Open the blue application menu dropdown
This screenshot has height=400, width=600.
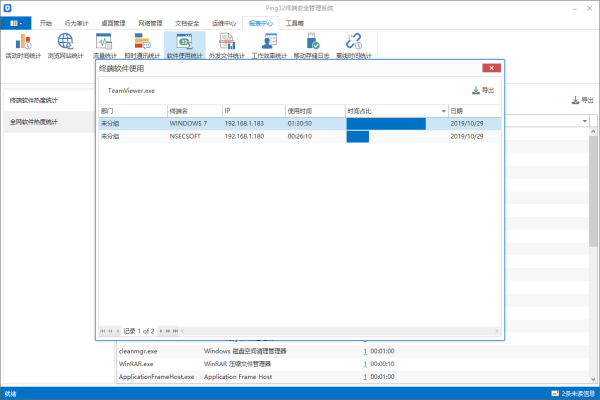17,21
